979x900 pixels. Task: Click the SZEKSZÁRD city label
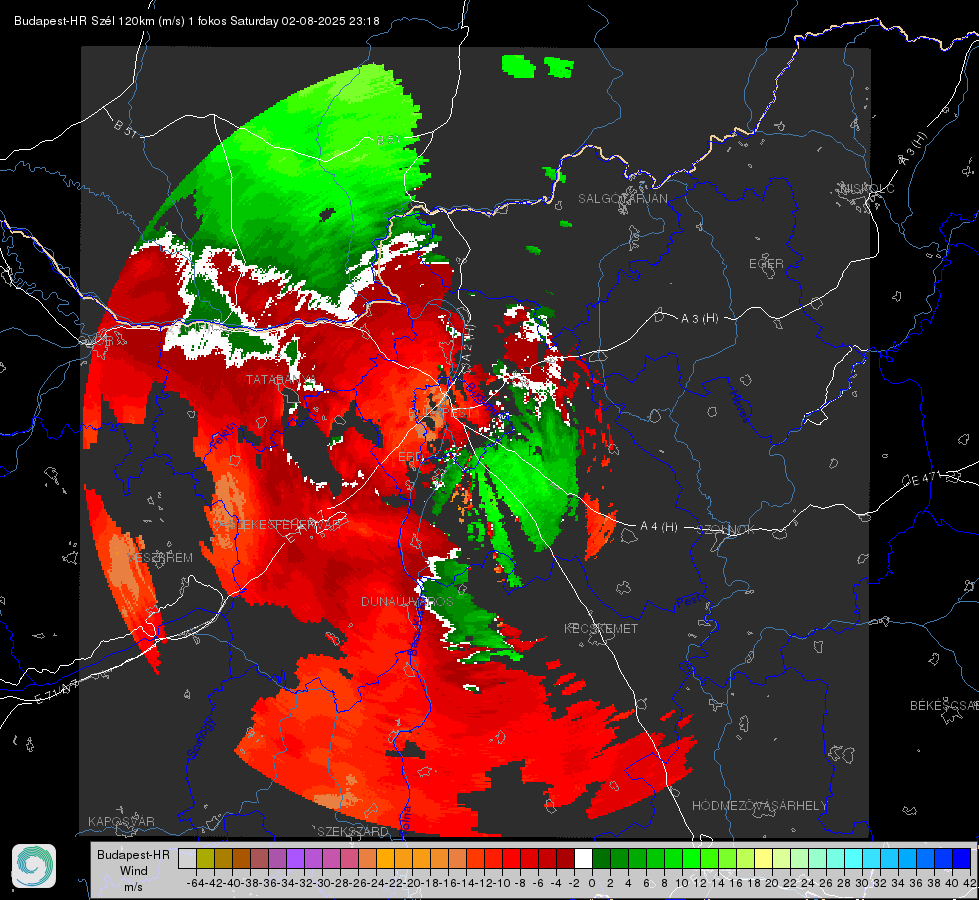[353, 831]
